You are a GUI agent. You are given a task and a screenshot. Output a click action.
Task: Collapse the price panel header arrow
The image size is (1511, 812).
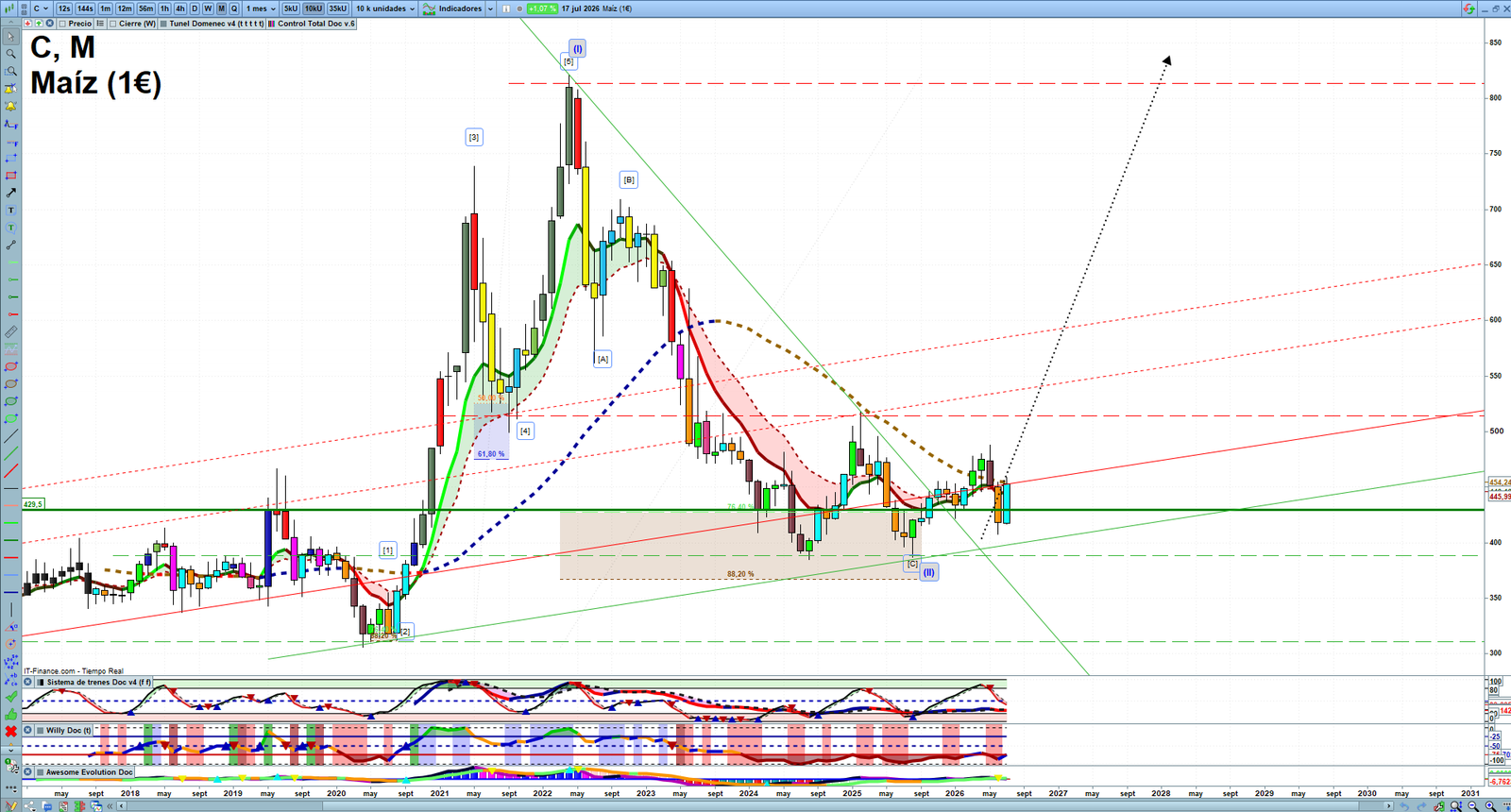point(10,22)
